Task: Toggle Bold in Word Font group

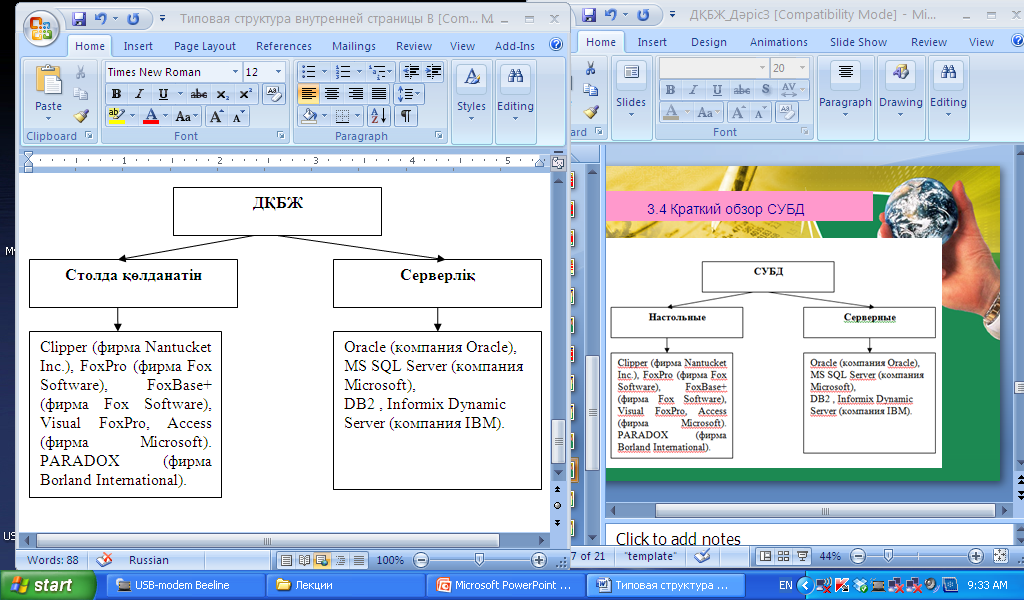Action: pyautogui.click(x=116, y=94)
